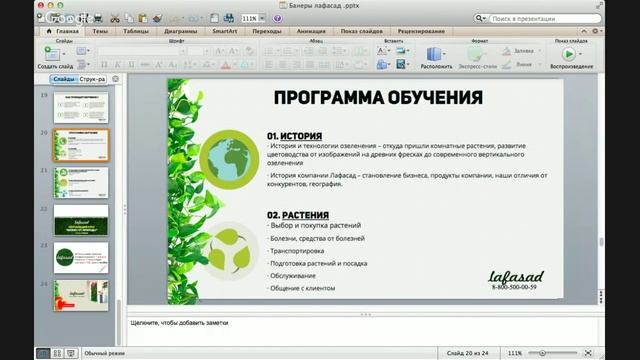Click the Cut scissors icon

(x=115, y=18)
